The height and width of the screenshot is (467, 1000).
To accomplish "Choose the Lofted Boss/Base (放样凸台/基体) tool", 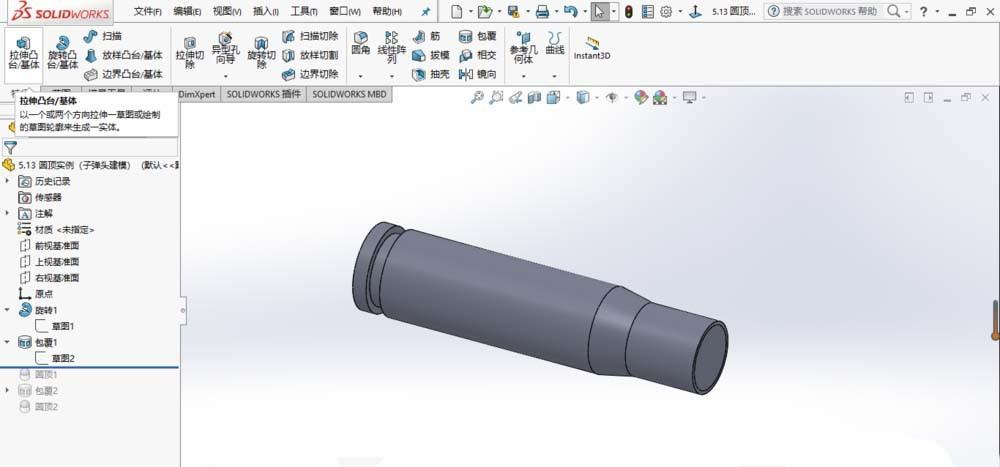I will (123, 56).
